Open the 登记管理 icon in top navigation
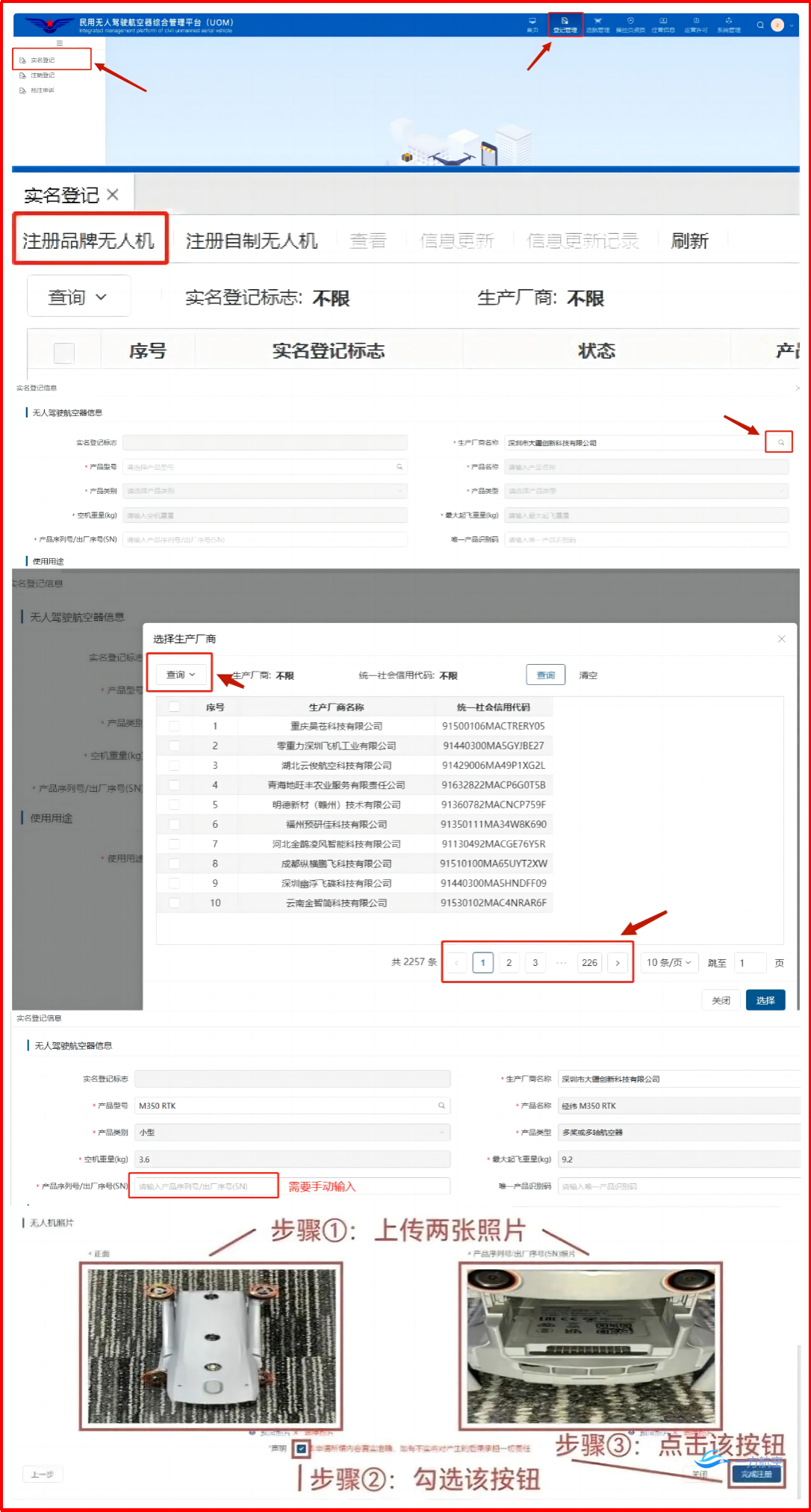Image resolution: width=811 pixels, height=1512 pixels. 565,25
